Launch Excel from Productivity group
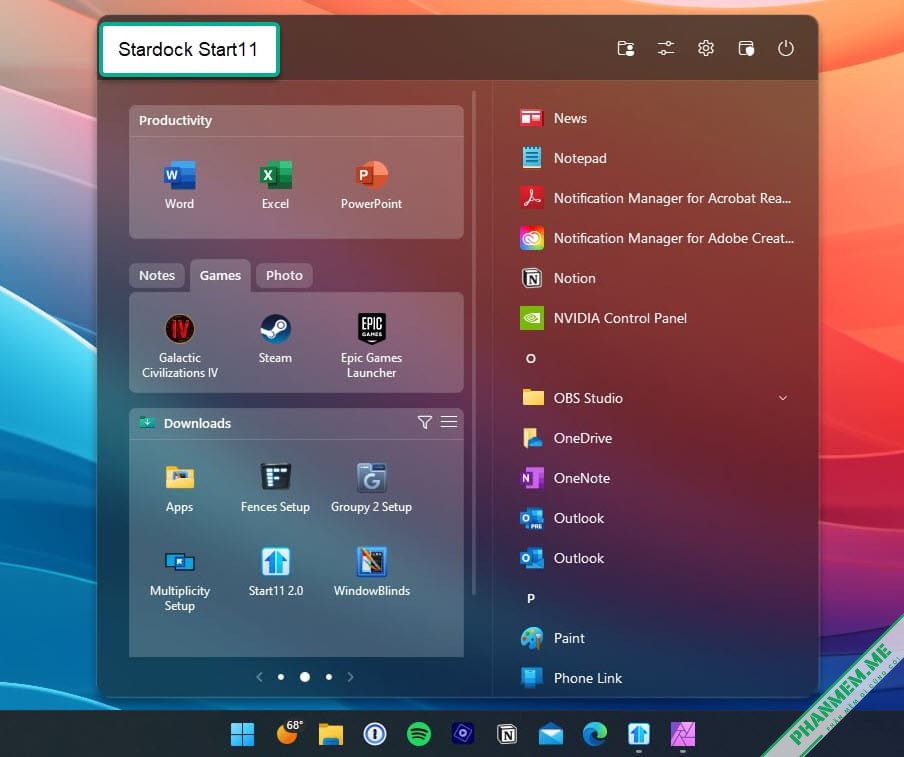Image resolution: width=904 pixels, height=757 pixels. click(276, 185)
